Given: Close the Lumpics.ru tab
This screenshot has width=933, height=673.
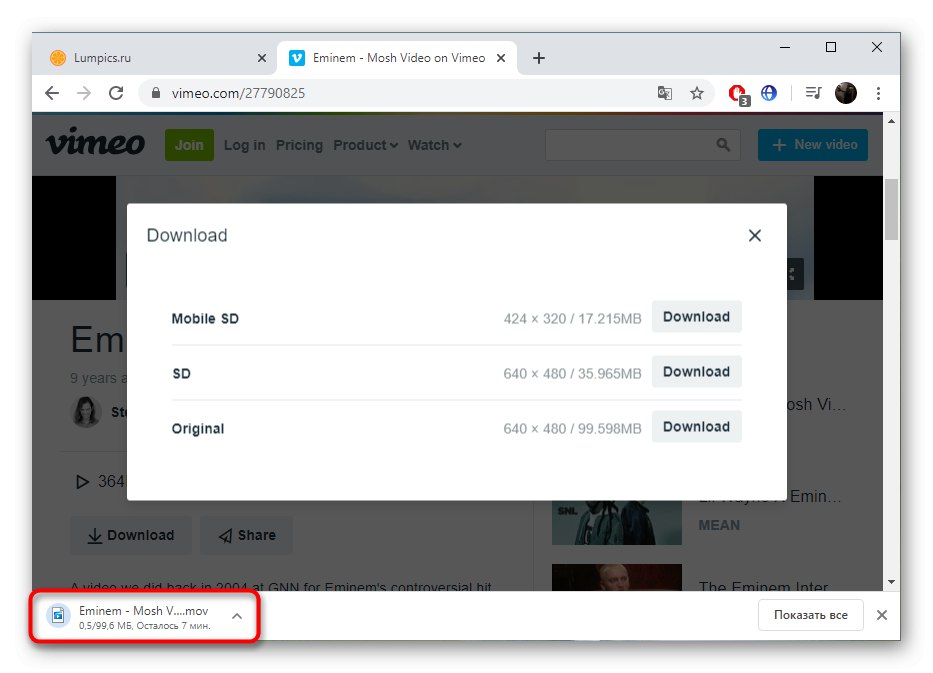Looking at the screenshot, I should 262,58.
